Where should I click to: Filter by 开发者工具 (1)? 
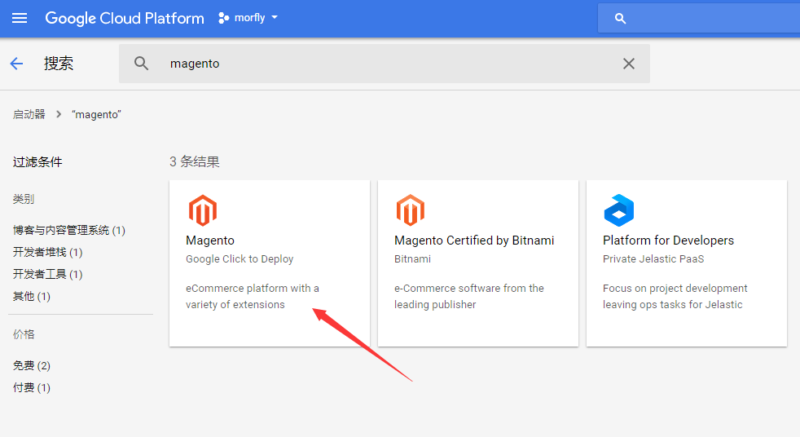coord(47,274)
